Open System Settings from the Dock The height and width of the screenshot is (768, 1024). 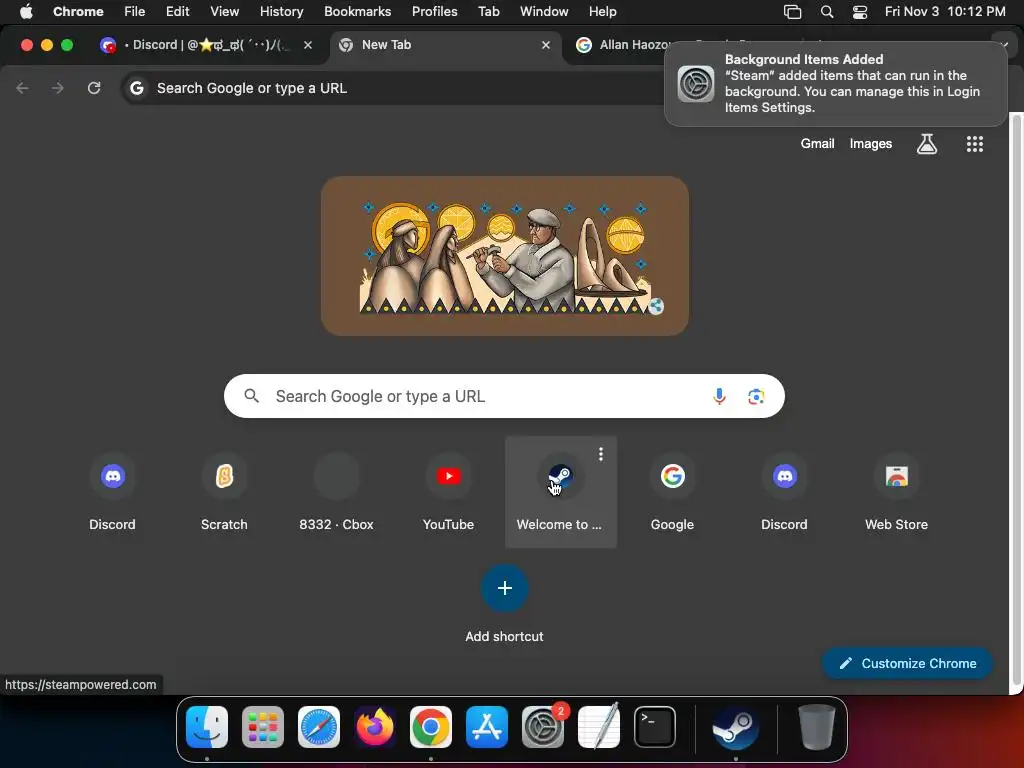[543, 727]
